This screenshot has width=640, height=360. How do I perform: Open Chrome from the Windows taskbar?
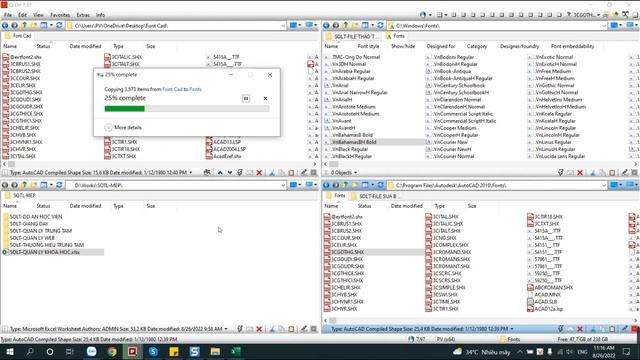(112, 351)
